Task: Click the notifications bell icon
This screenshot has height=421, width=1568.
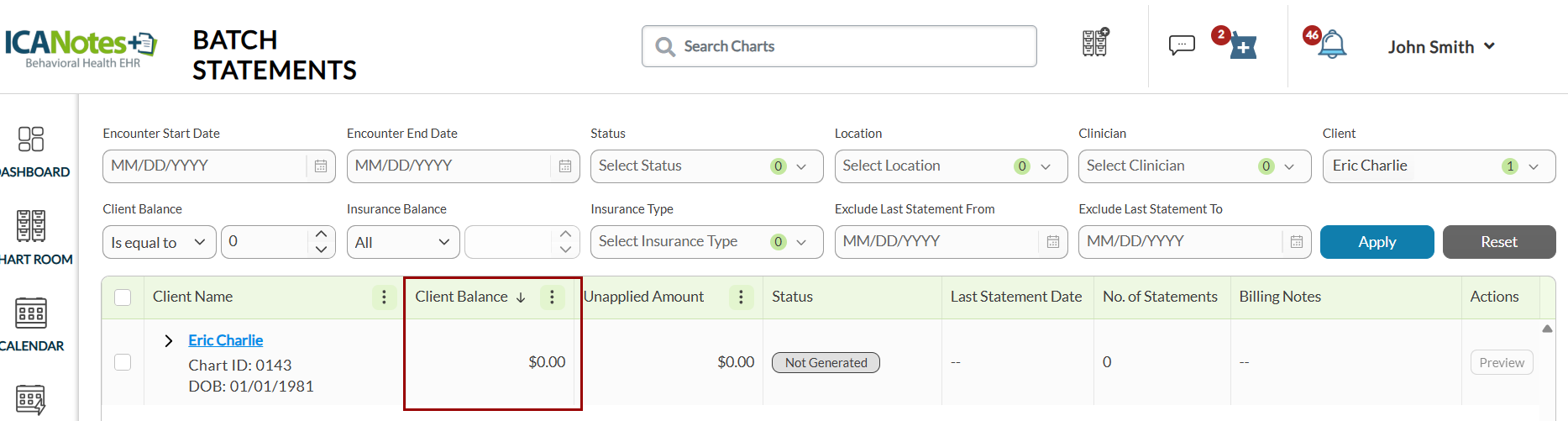Action: (x=1331, y=45)
